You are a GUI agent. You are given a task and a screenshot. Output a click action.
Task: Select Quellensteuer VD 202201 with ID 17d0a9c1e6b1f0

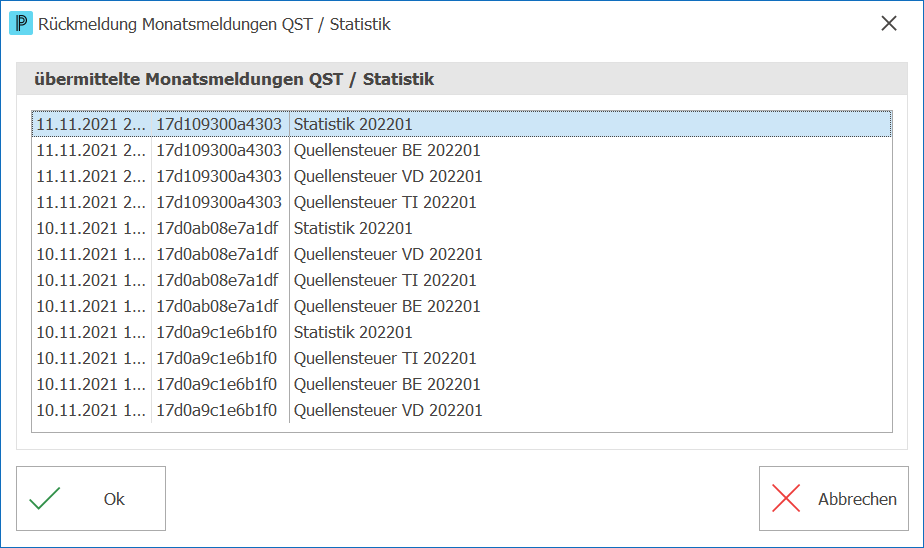click(x=461, y=410)
